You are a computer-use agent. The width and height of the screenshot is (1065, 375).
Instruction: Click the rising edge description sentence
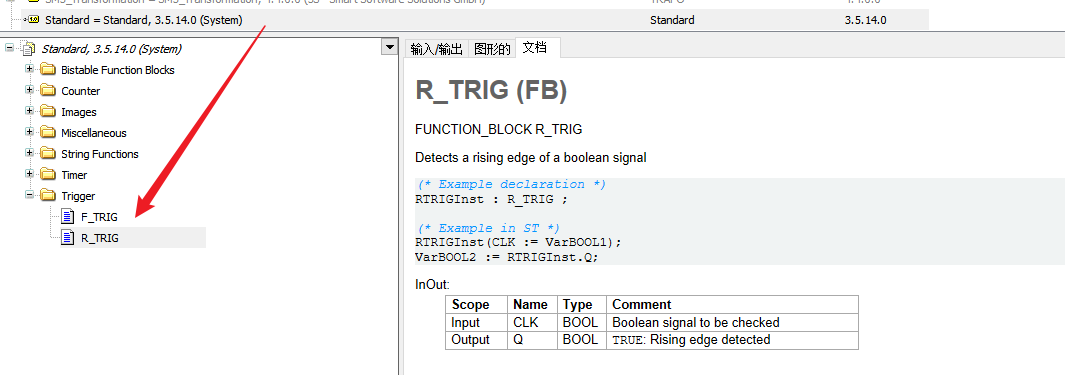(x=530, y=158)
